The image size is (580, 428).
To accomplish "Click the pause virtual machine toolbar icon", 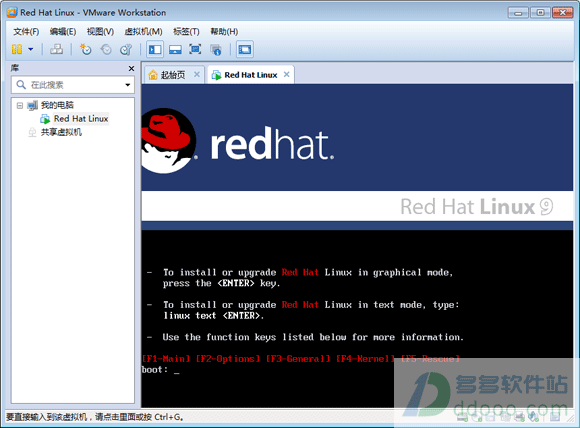I will (x=17, y=49).
